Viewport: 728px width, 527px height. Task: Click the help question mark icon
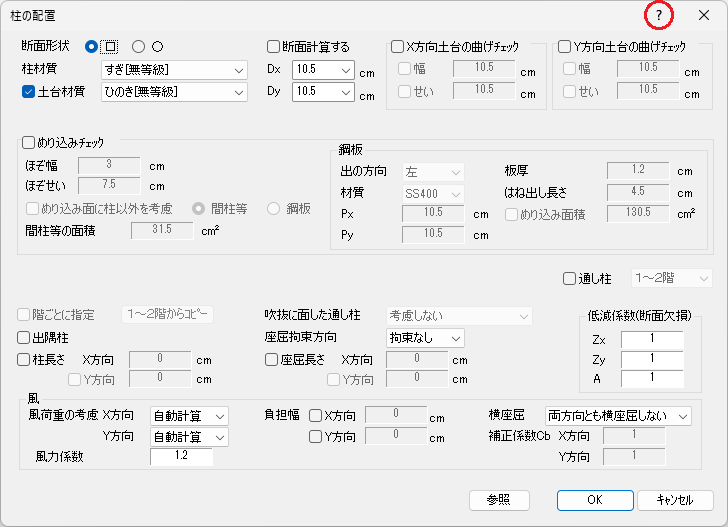click(x=658, y=15)
